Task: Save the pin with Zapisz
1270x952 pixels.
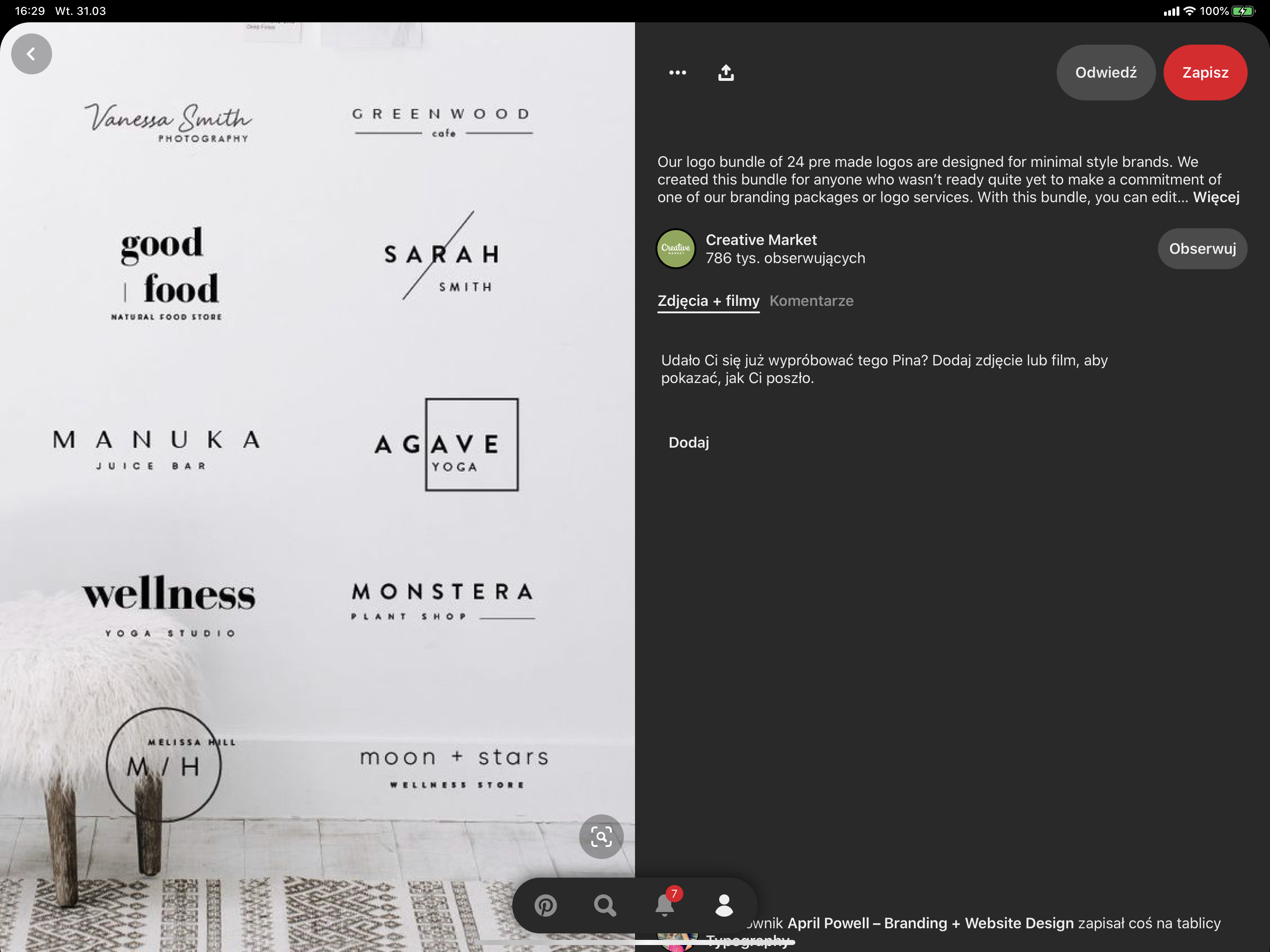Action: (1205, 73)
